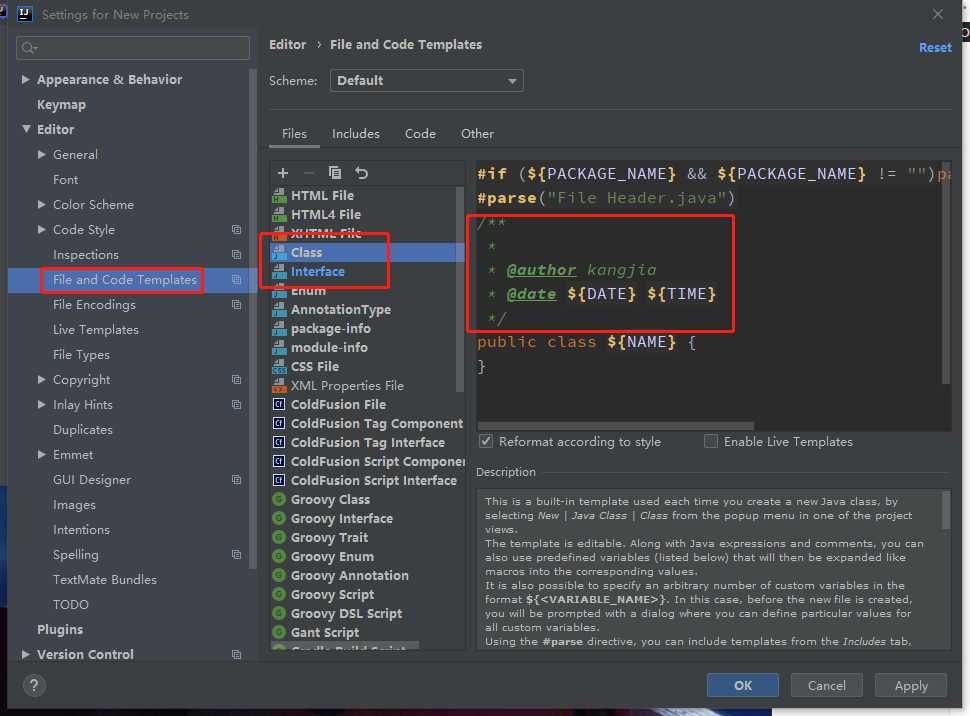Switch to the Other tab
This screenshot has width=970, height=716.
(x=477, y=134)
